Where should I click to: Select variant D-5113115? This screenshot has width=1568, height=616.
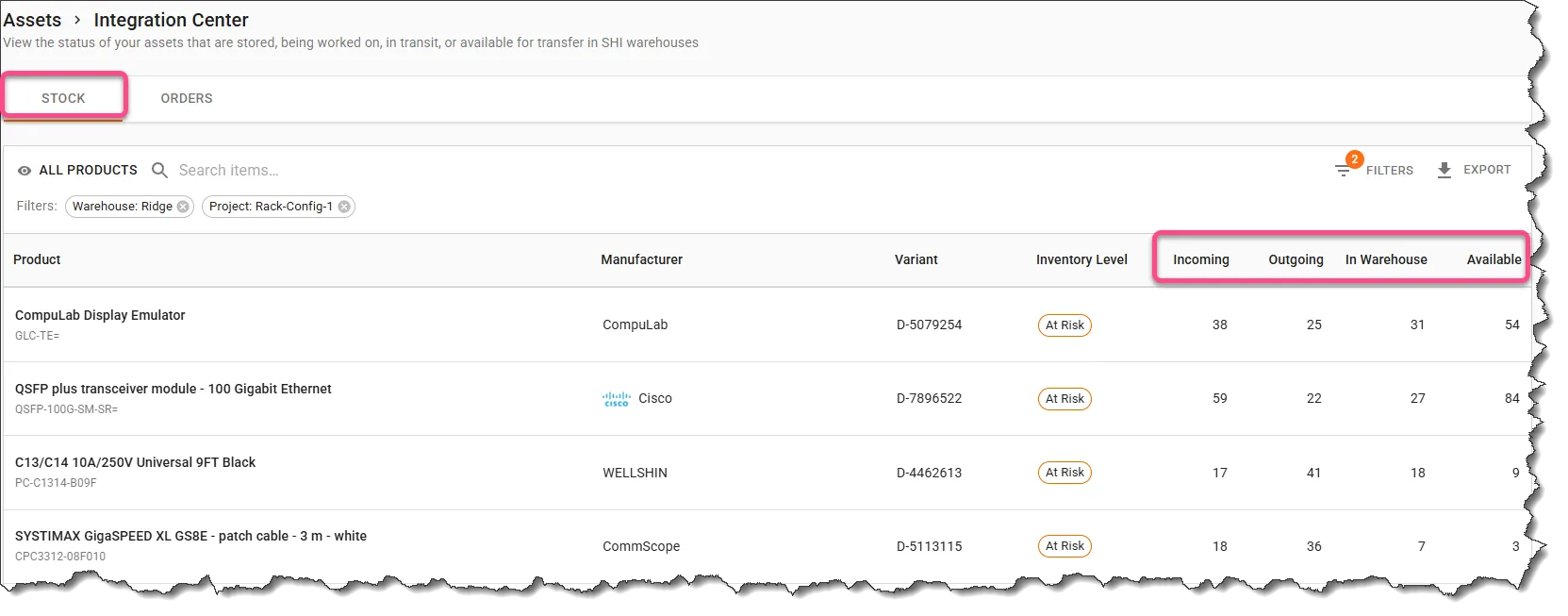929,546
